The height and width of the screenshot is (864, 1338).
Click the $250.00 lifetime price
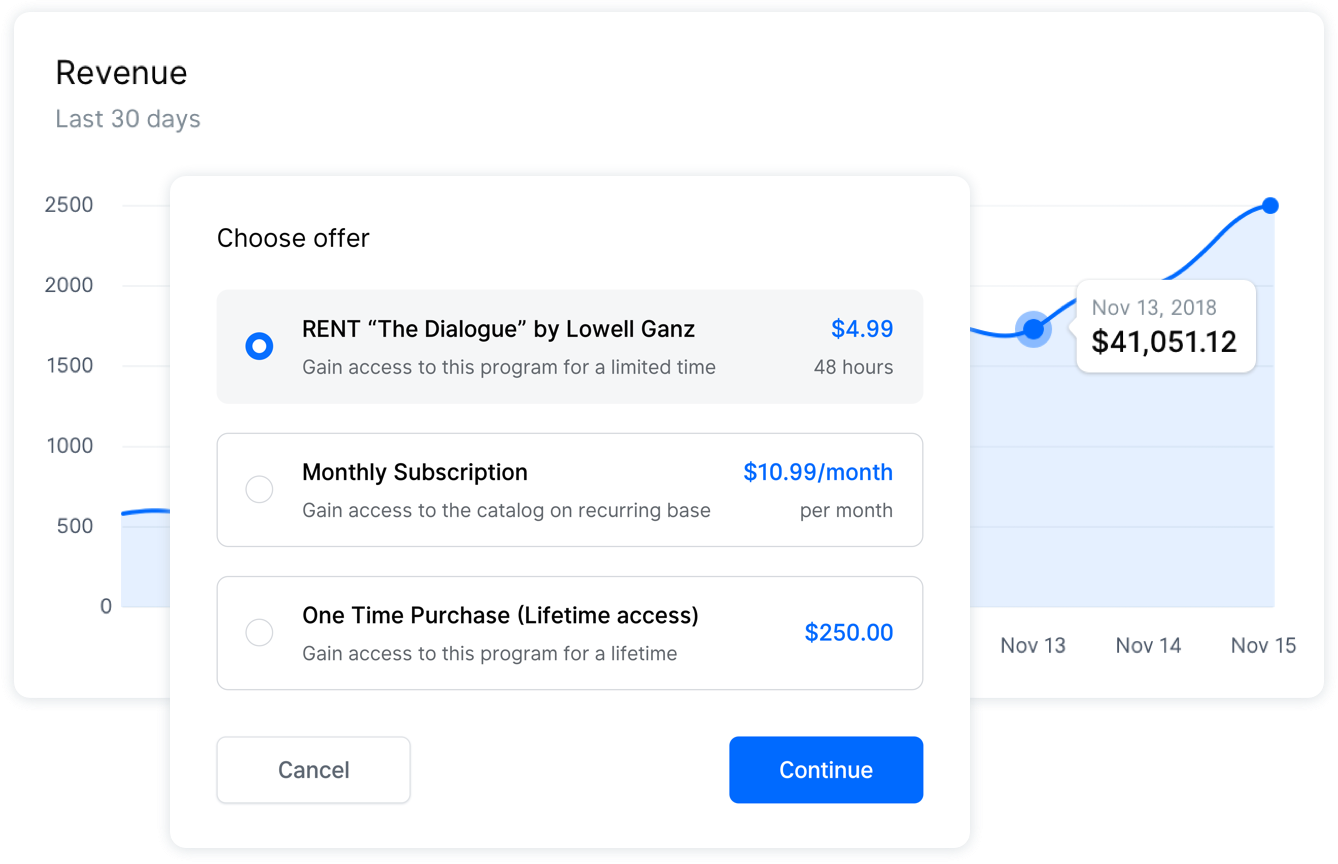pyautogui.click(x=849, y=633)
